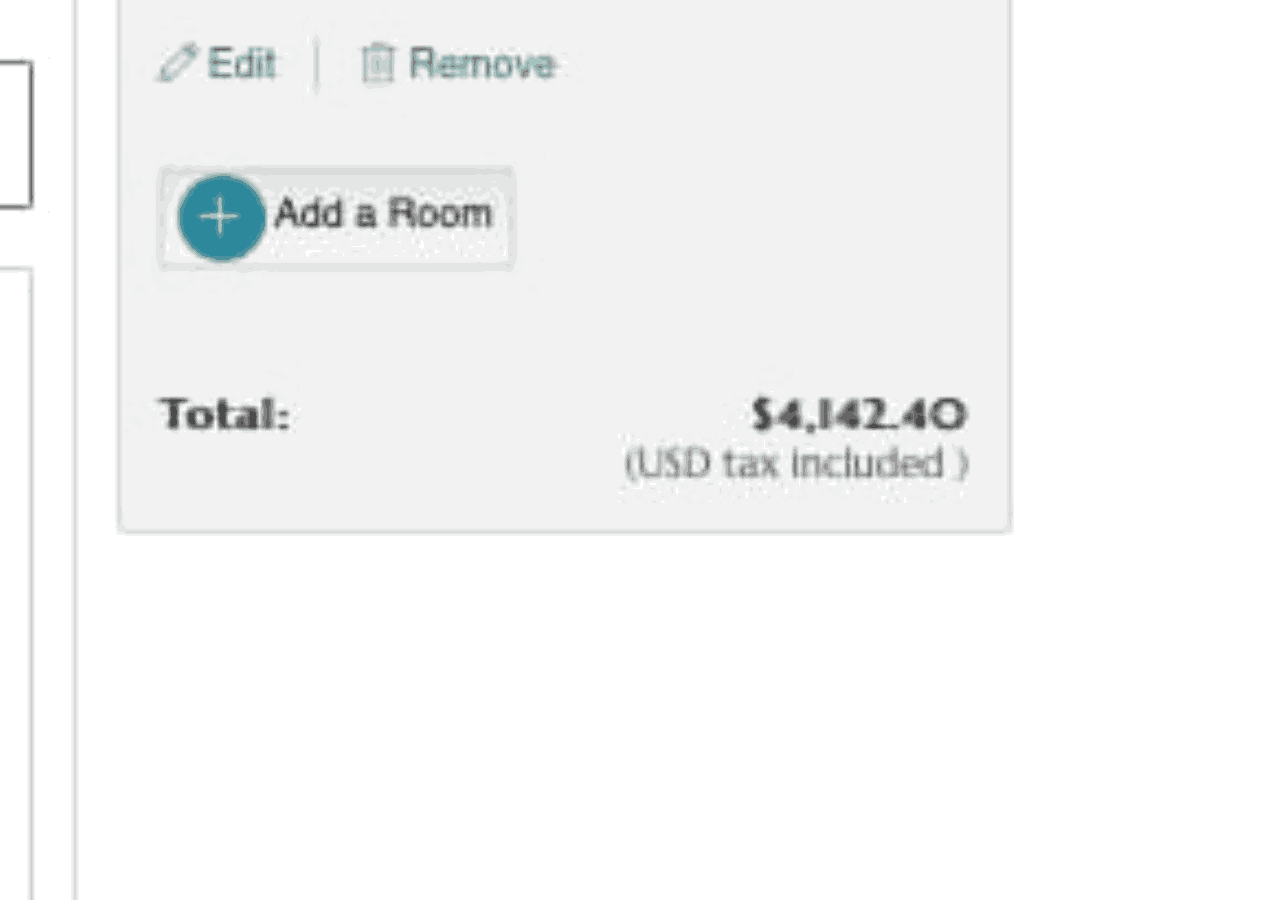Click the white margin right of summary card
1280x900 pixels.
coord(1140,300)
